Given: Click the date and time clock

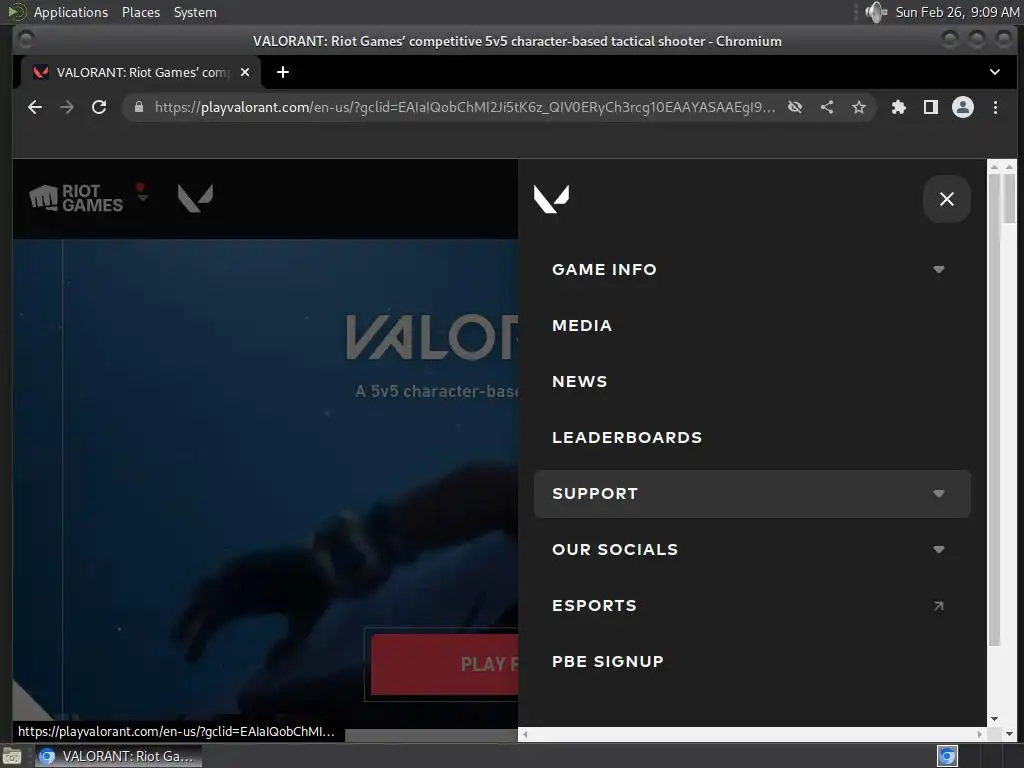Looking at the screenshot, I should click(x=957, y=12).
